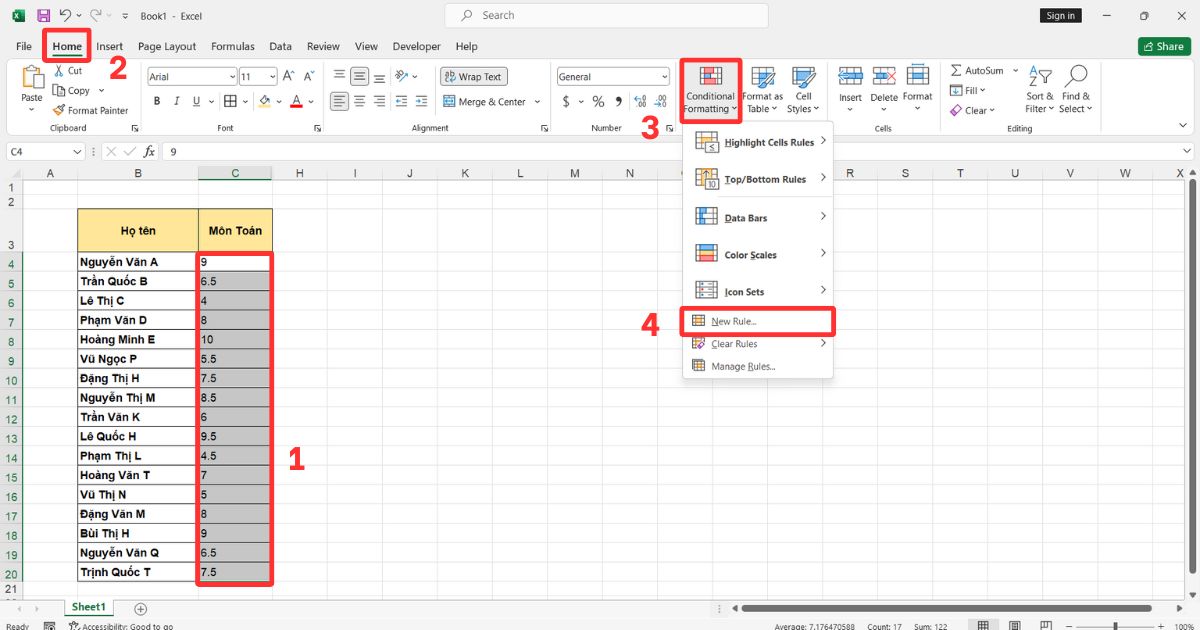Toggle Bold formatting

tap(157, 102)
